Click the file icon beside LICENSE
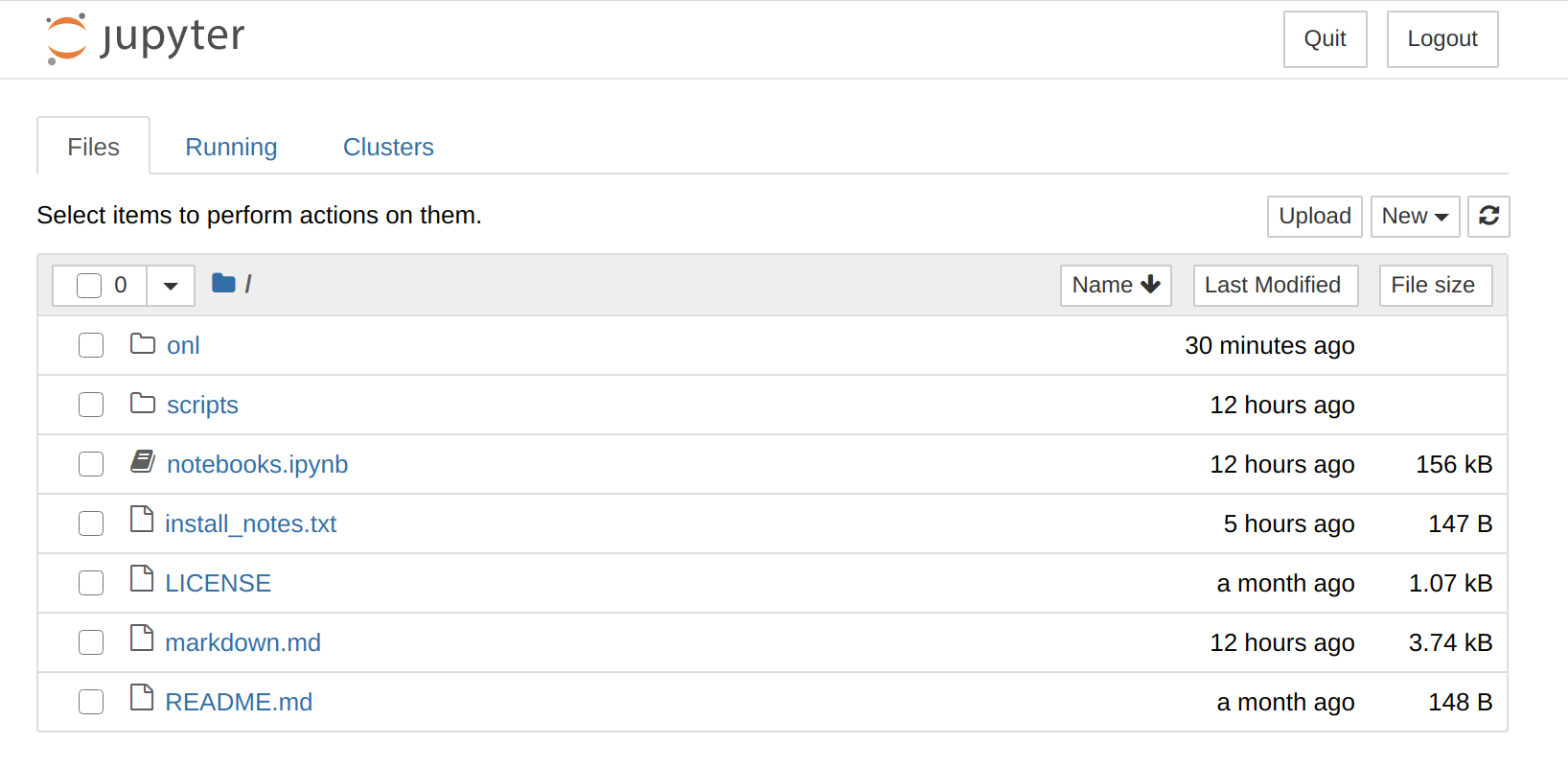Viewport: 1568px width, 767px height. pos(142,579)
